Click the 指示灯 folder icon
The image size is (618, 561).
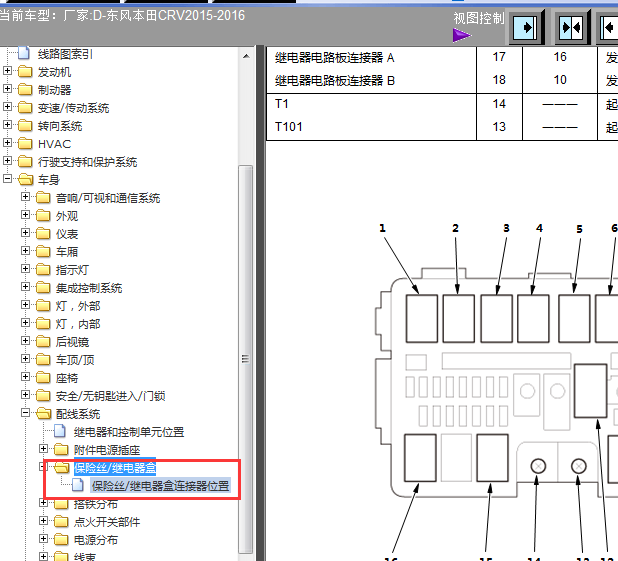pyautogui.click(x=43, y=269)
